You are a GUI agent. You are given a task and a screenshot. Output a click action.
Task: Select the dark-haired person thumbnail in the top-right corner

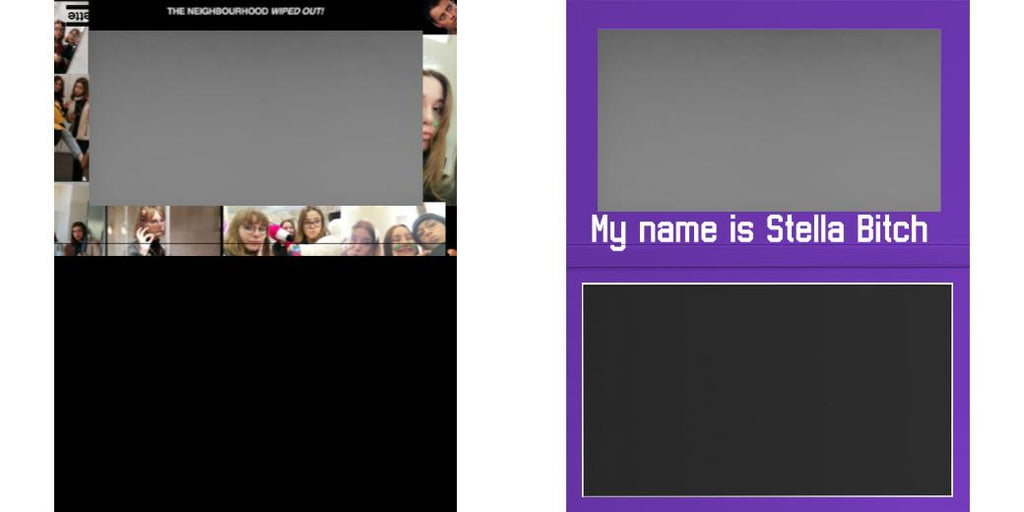click(441, 15)
